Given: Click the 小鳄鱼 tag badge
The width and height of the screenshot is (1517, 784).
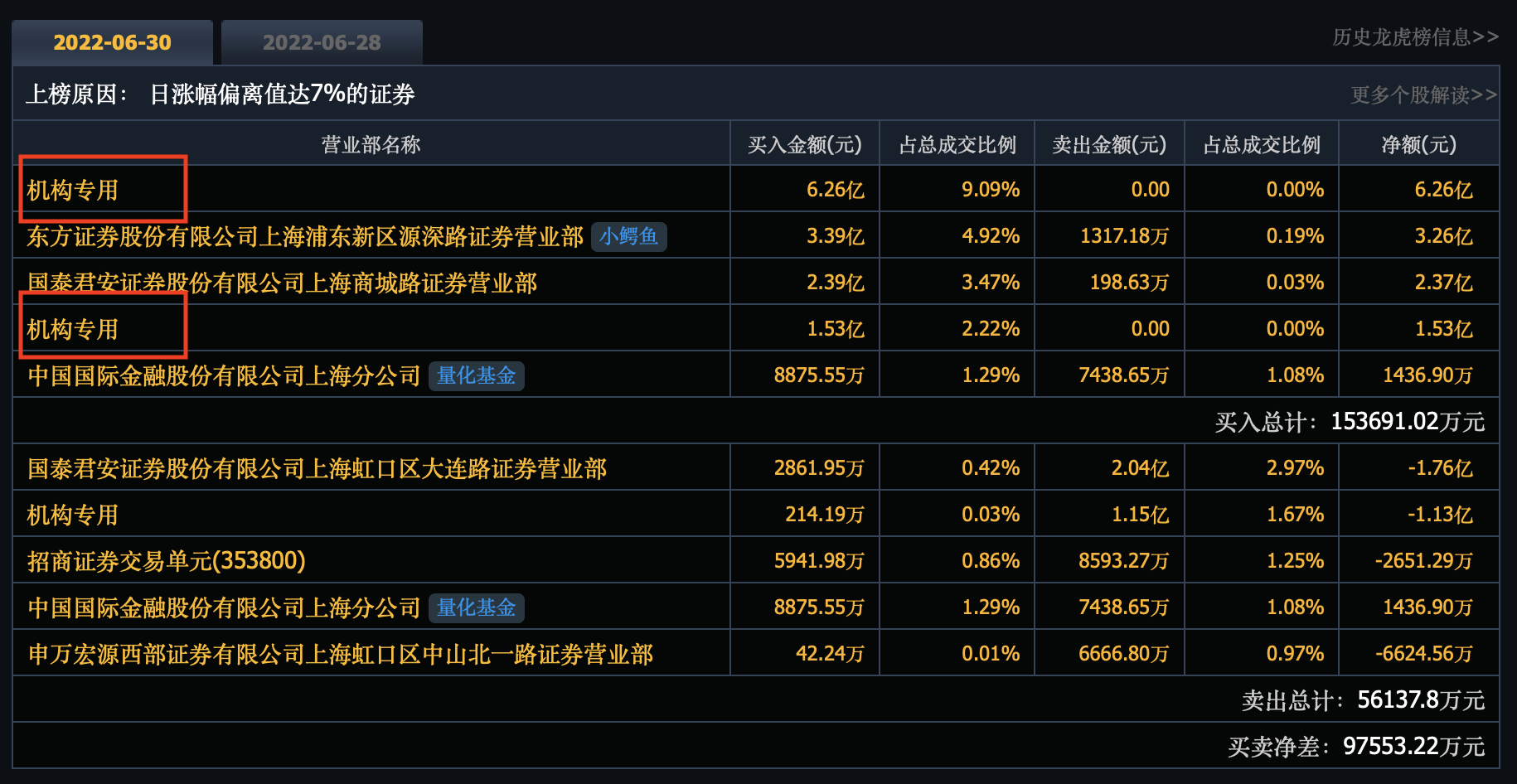Looking at the screenshot, I should coord(628,237).
